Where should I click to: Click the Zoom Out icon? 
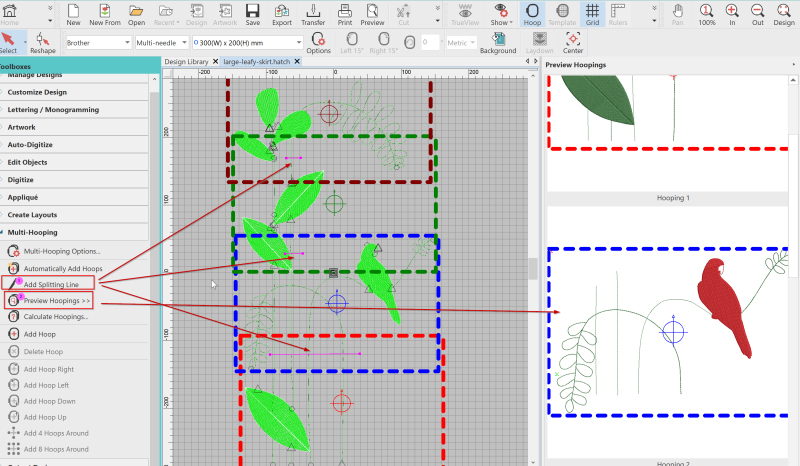tap(758, 14)
